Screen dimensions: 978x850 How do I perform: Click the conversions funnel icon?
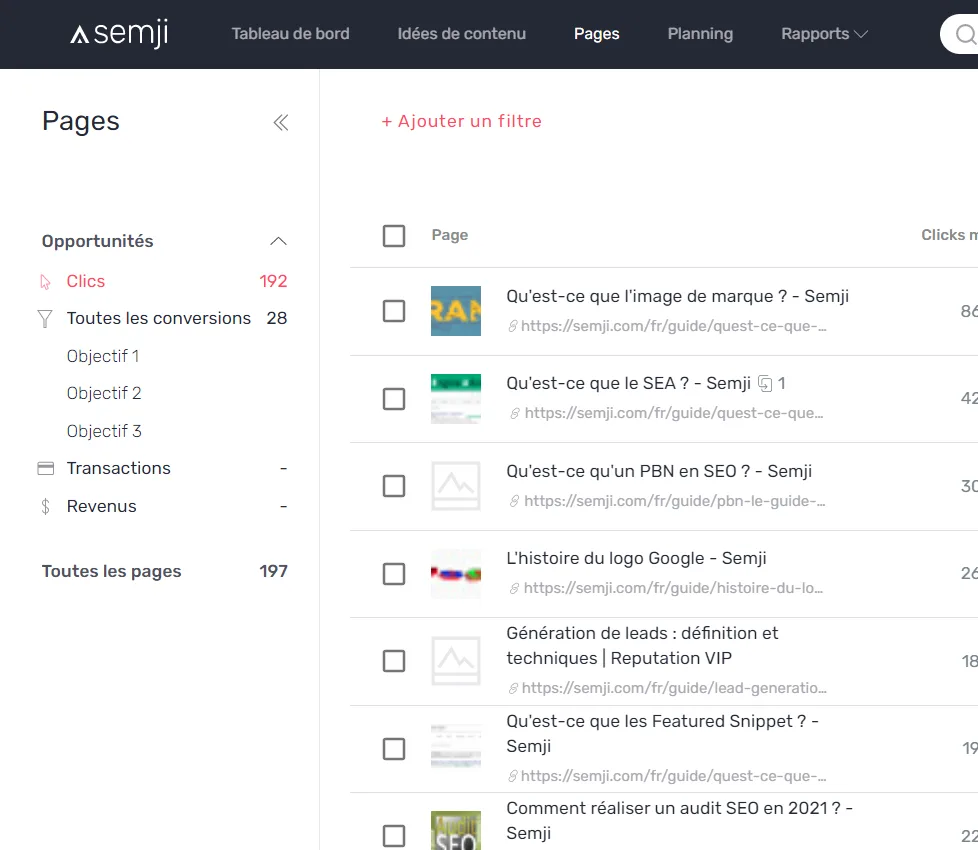pos(45,319)
